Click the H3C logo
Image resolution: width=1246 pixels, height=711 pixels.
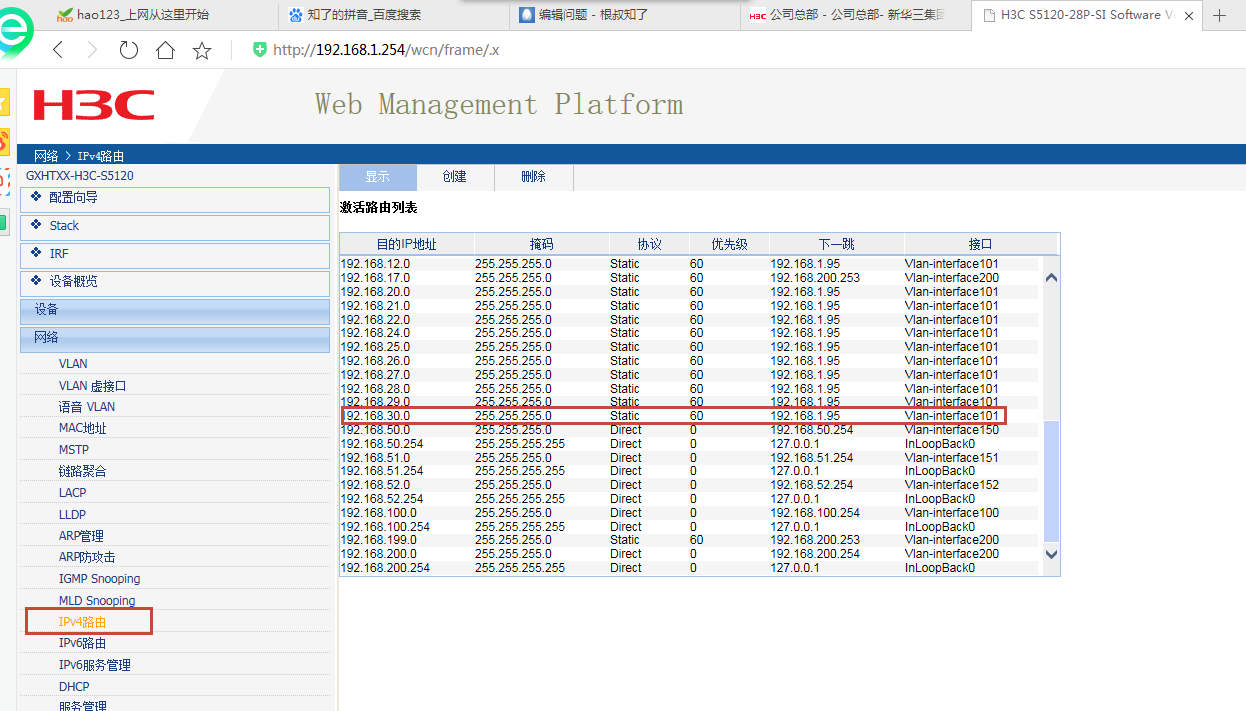94,105
